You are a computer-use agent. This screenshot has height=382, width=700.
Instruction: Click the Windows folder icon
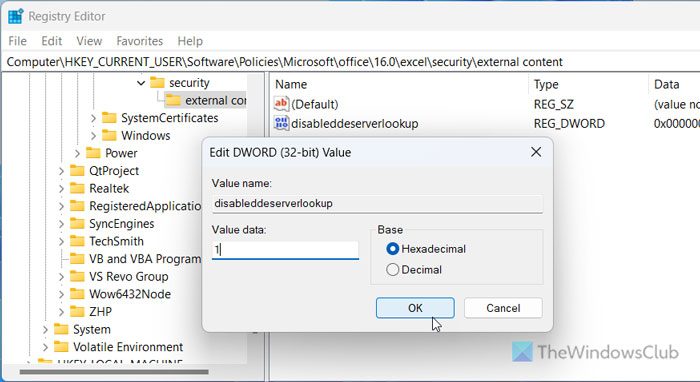(x=109, y=135)
